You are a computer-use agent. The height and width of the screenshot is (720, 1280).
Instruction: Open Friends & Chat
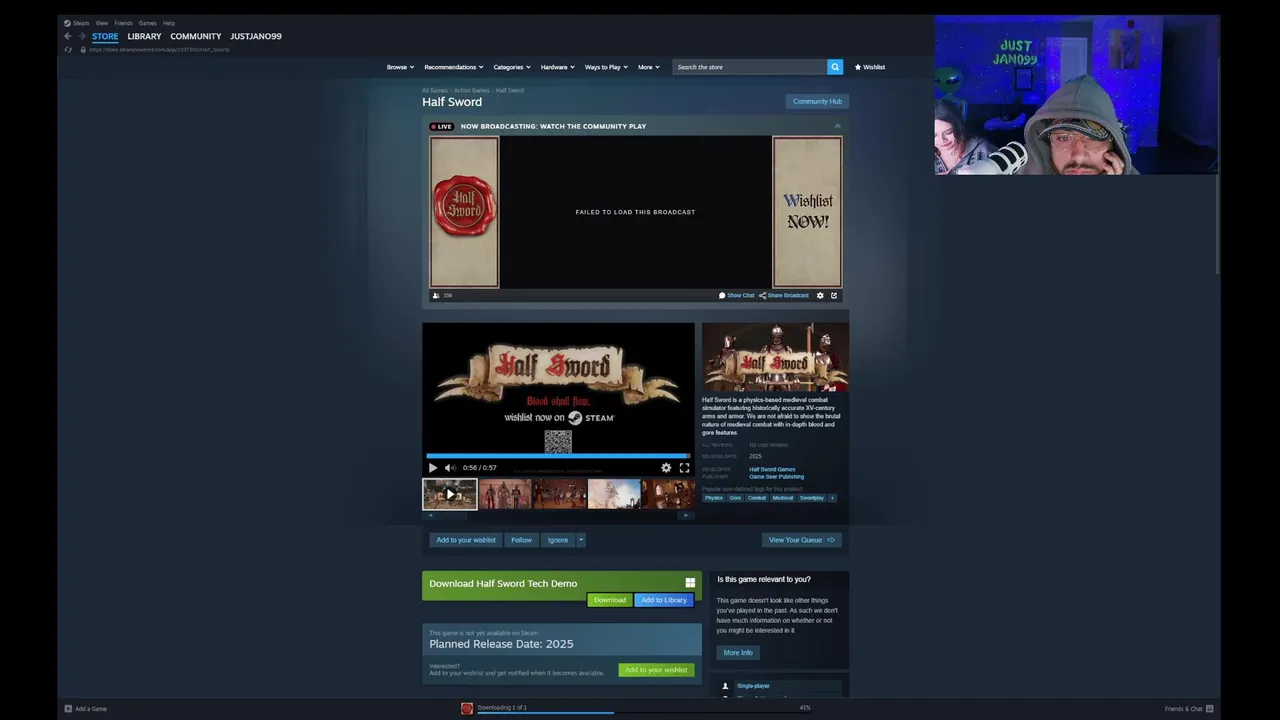(1189, 709)
